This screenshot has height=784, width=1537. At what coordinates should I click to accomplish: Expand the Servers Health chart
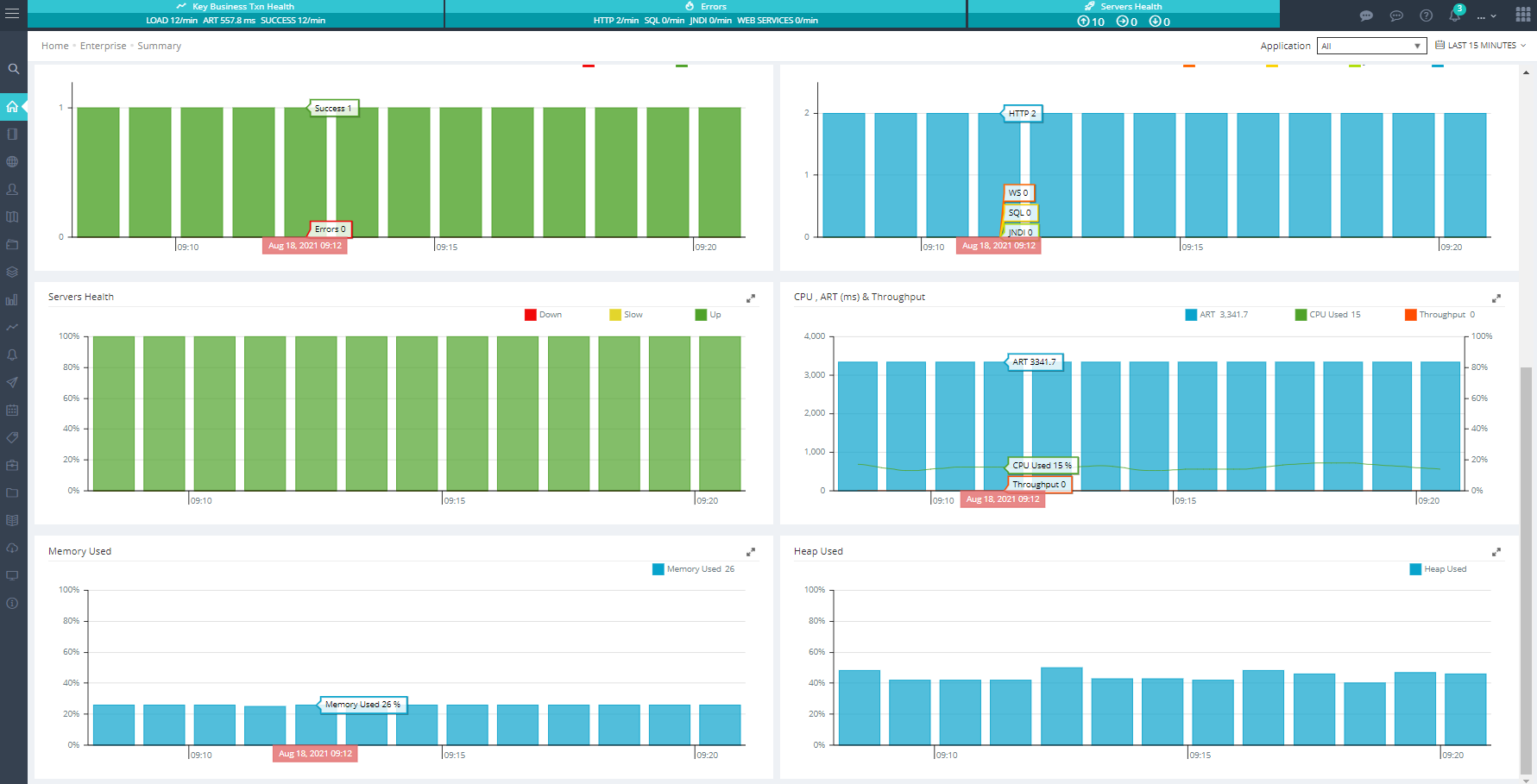(751, 298)
